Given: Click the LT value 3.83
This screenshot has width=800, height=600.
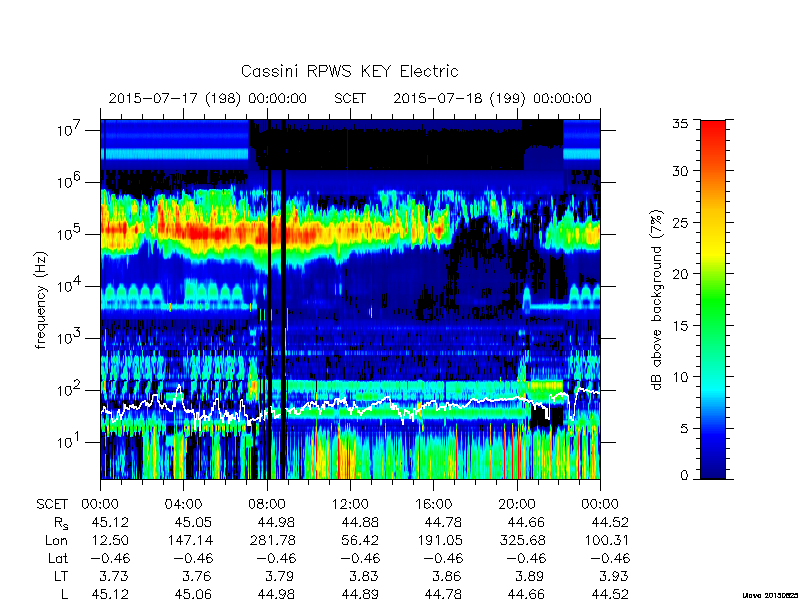Looking at the screenshot, I should pos(364,576).
